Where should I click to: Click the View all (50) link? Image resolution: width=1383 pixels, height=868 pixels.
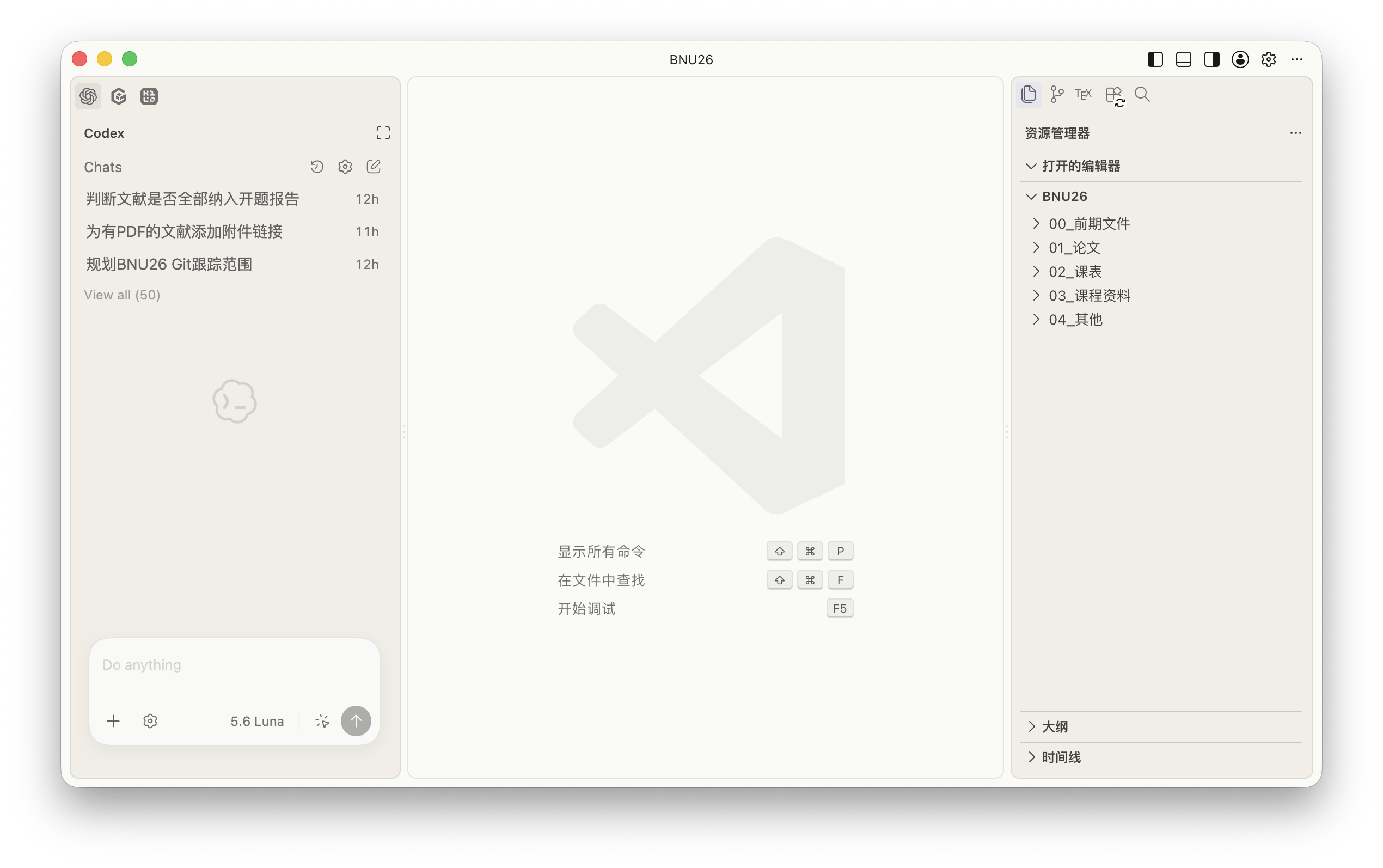point(122,295)
